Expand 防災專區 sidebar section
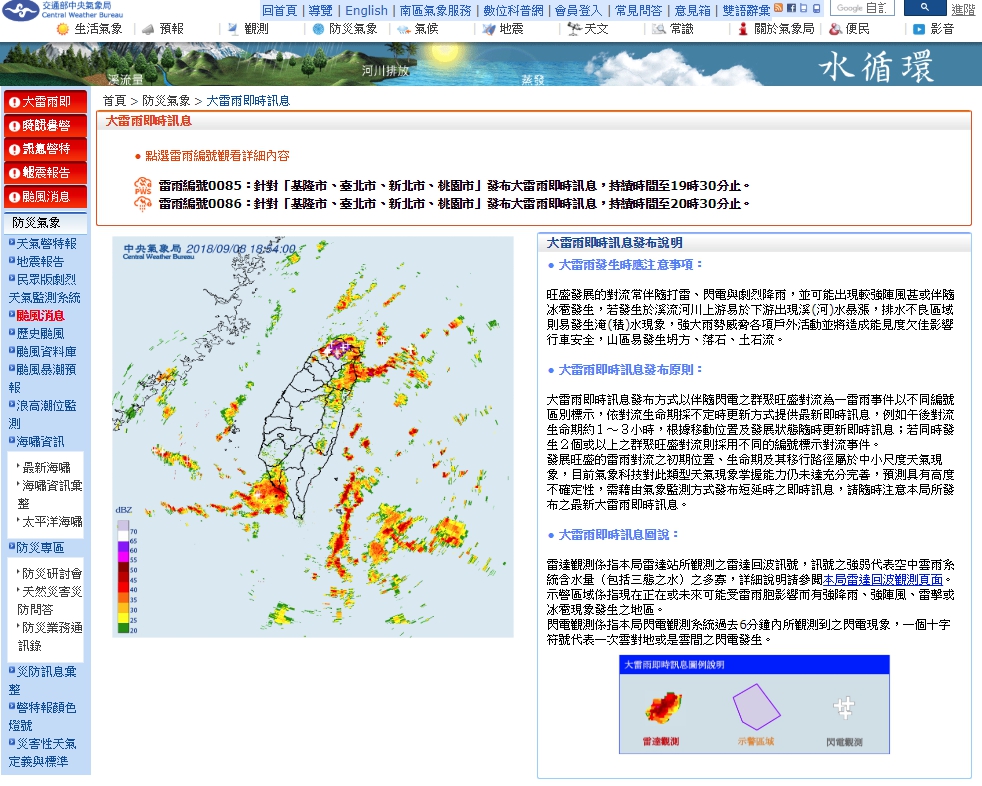Image resolution: width=982 pixels, height=786 pixels. click(x=40, y=547)
